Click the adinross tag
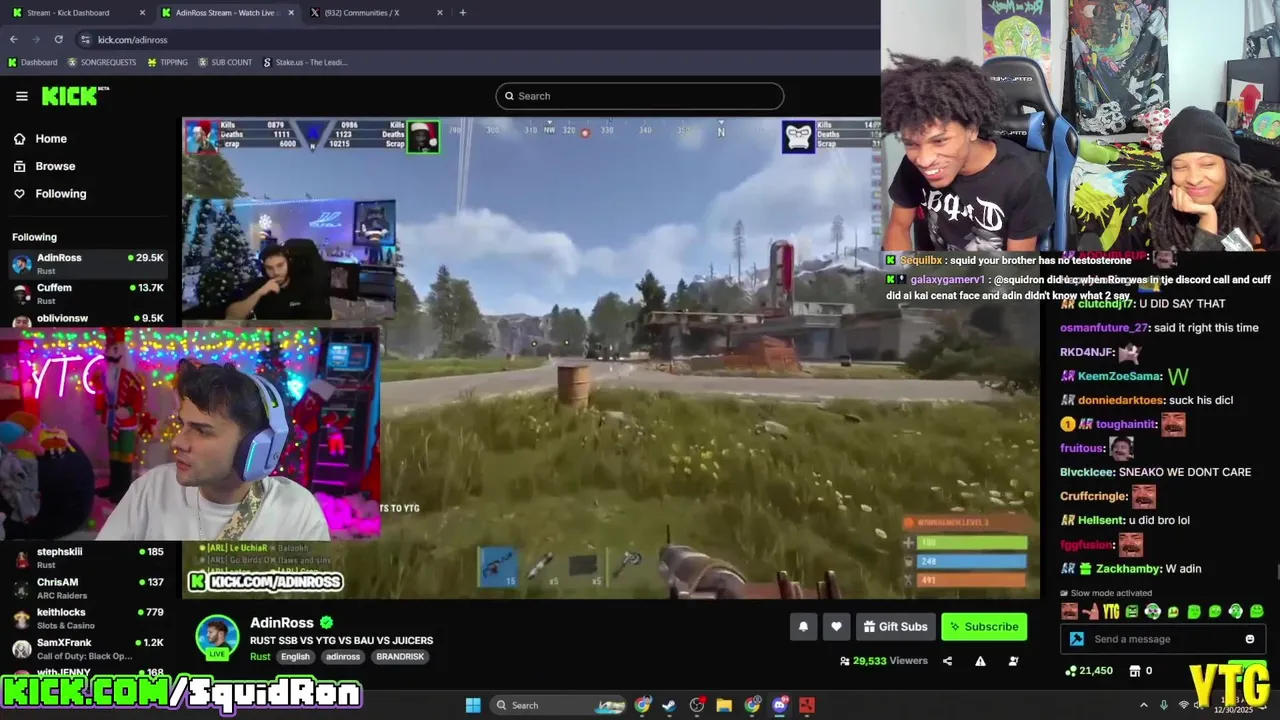This screenshot has height=720, width=1280. pyautogui.click(x=343, y=657)
